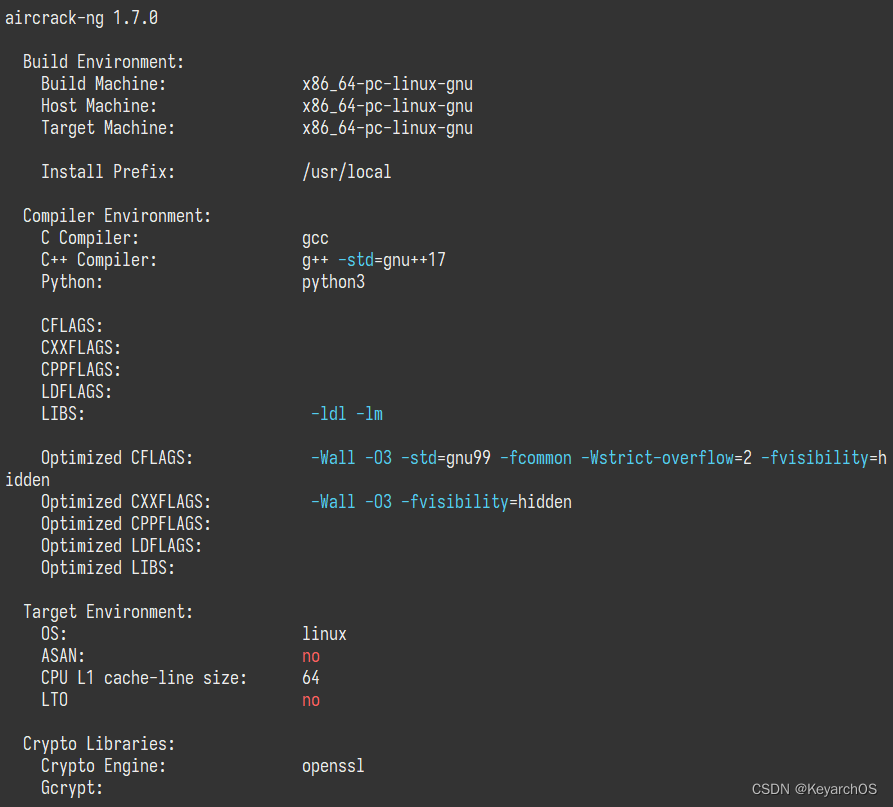The image size is (893, 807).
Task: Click the Build Environment section header
Action: pos(102,61)
